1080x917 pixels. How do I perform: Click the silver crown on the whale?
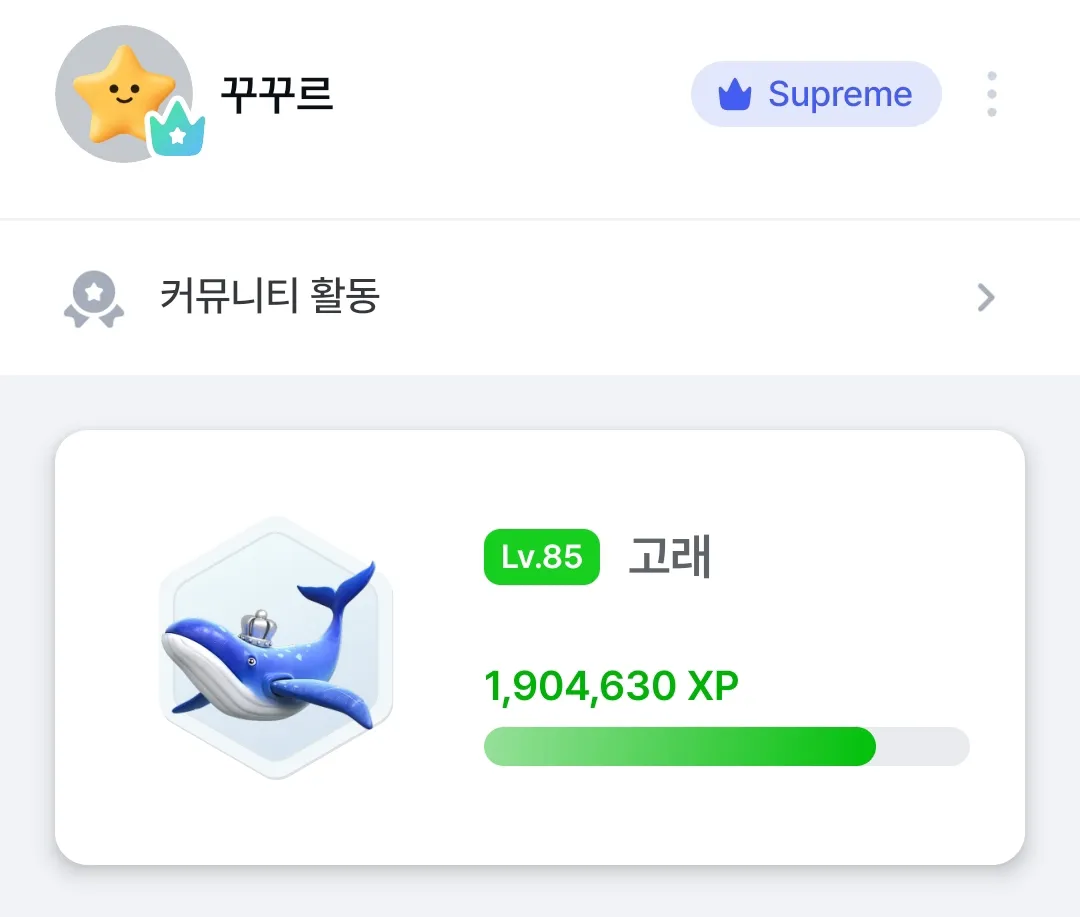click(x=259, y=627)
